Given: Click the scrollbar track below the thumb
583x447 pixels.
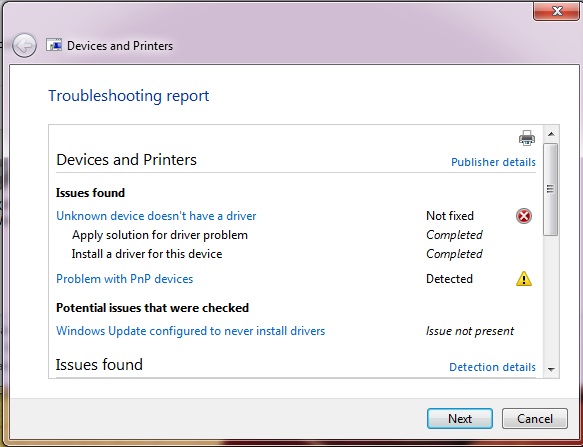Looking at the screenshot, I should click(551, 298).
